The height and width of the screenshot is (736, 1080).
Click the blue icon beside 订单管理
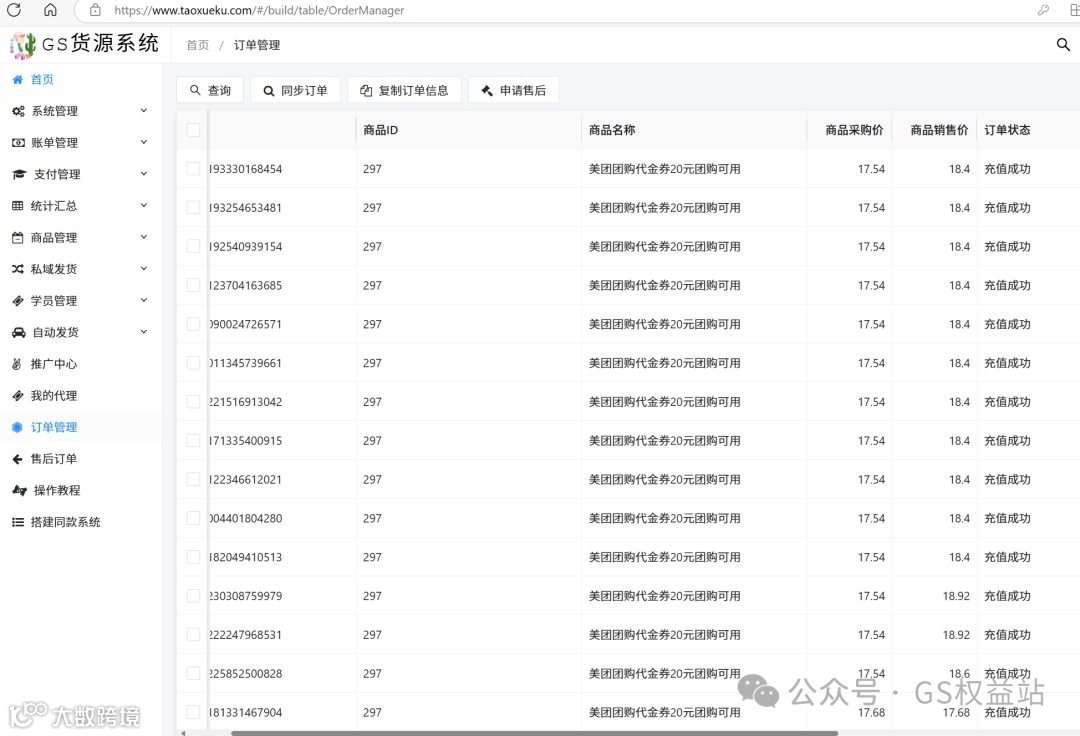click(17, 428)
